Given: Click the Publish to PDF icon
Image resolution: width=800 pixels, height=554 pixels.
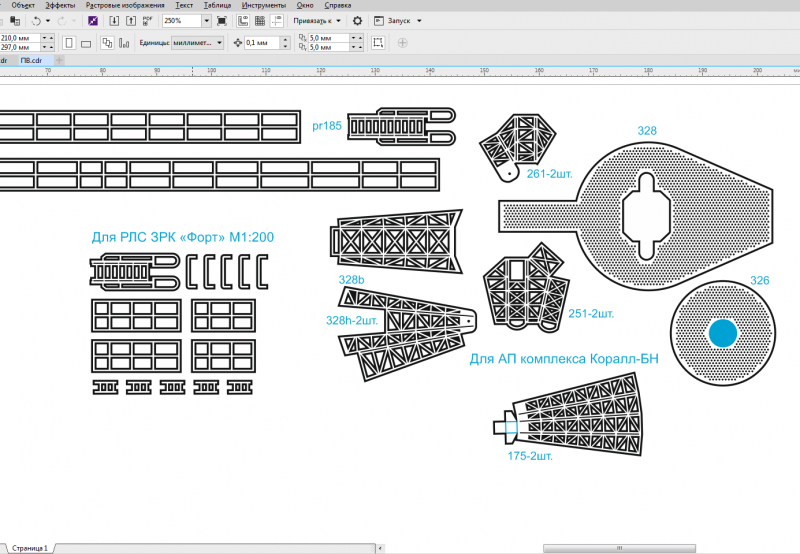Looking at the screenshot, I should click(x=148, y=20).
